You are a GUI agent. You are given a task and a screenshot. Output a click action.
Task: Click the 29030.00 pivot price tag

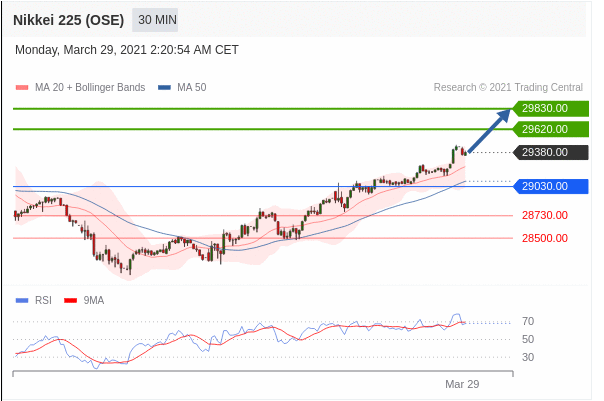[550, 186]
